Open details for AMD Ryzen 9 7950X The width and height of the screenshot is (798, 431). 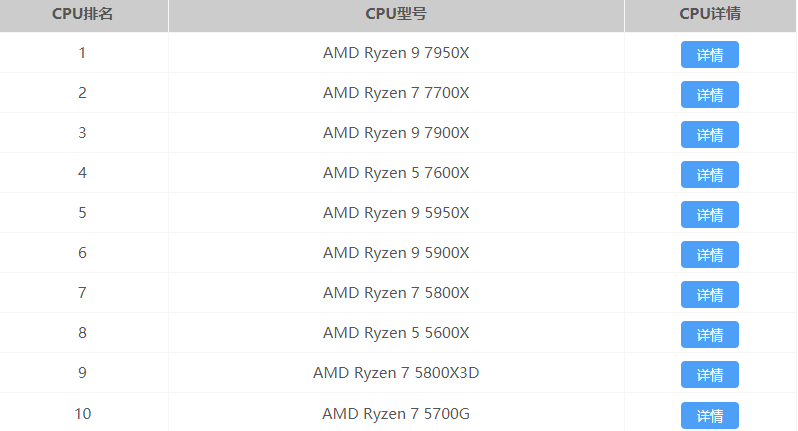[709, 54]
